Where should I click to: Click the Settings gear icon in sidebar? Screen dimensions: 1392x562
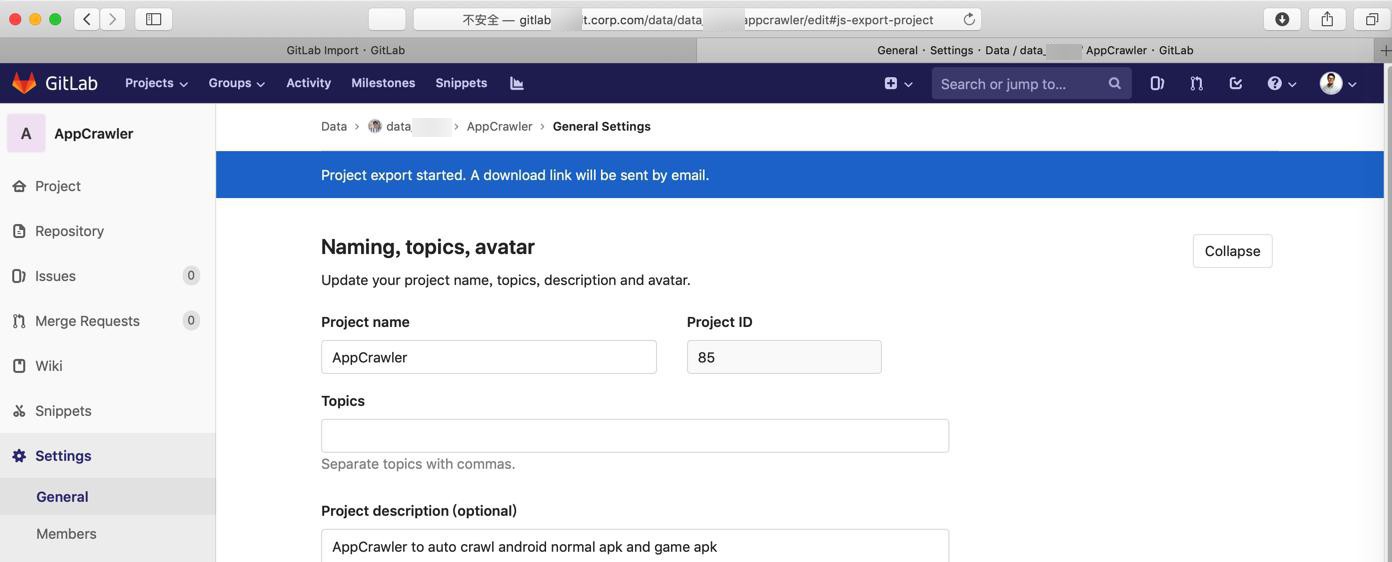[19, 456]
